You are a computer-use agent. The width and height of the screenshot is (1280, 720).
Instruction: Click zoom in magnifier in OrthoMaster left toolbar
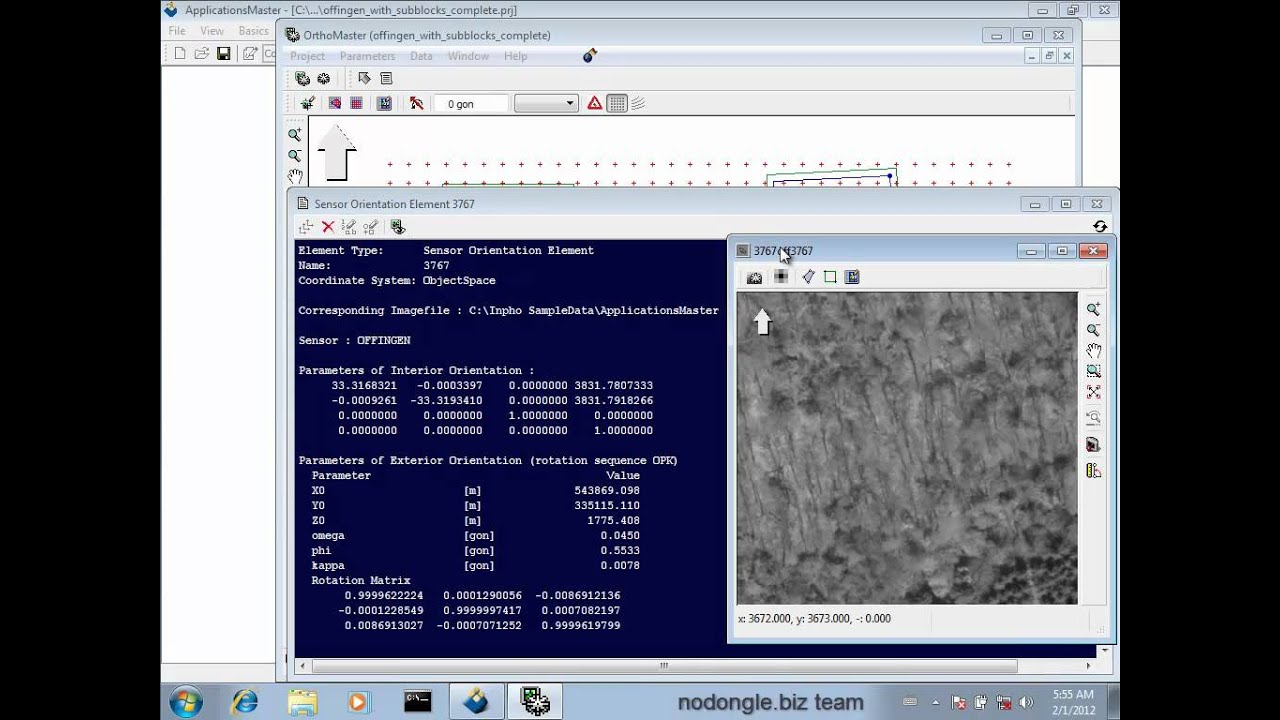pyautogui.click(x=294, y=135)
